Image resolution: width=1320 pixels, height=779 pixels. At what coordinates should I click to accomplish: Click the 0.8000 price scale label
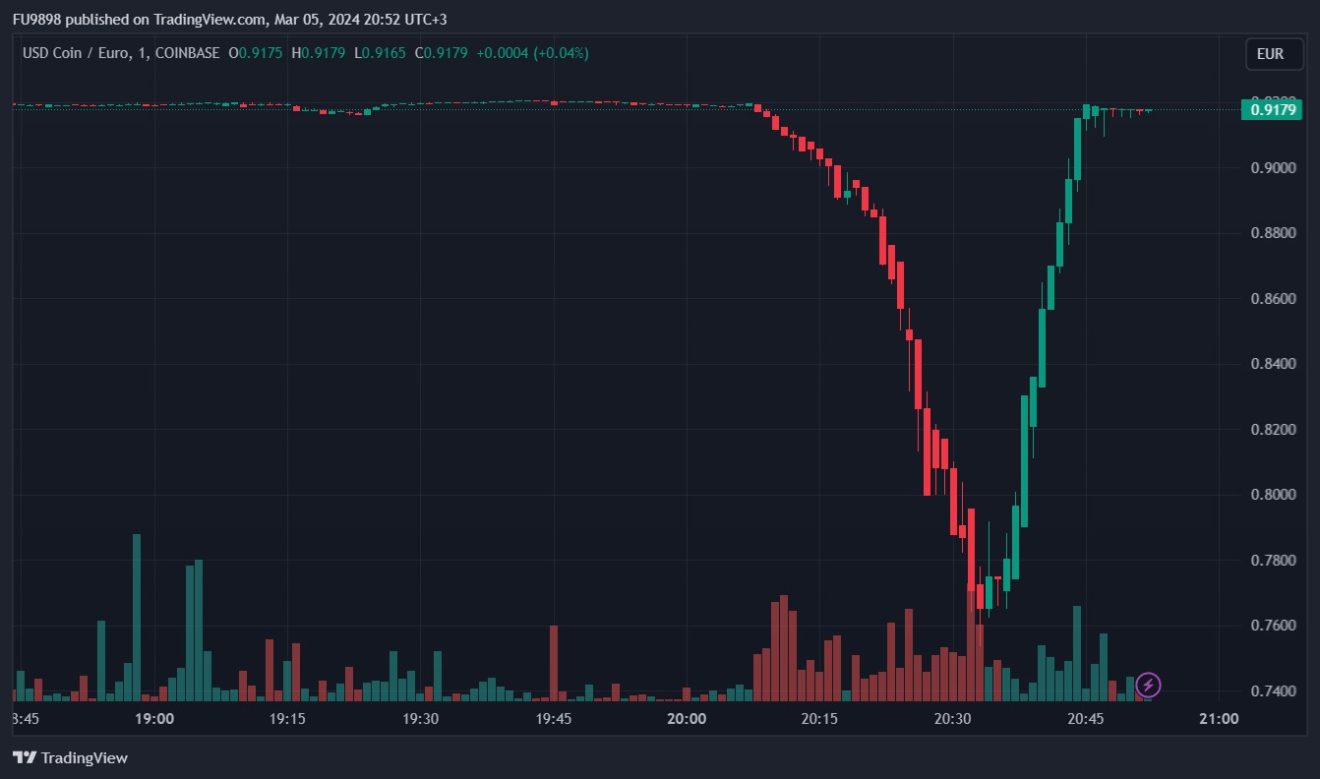point(1272,495)
